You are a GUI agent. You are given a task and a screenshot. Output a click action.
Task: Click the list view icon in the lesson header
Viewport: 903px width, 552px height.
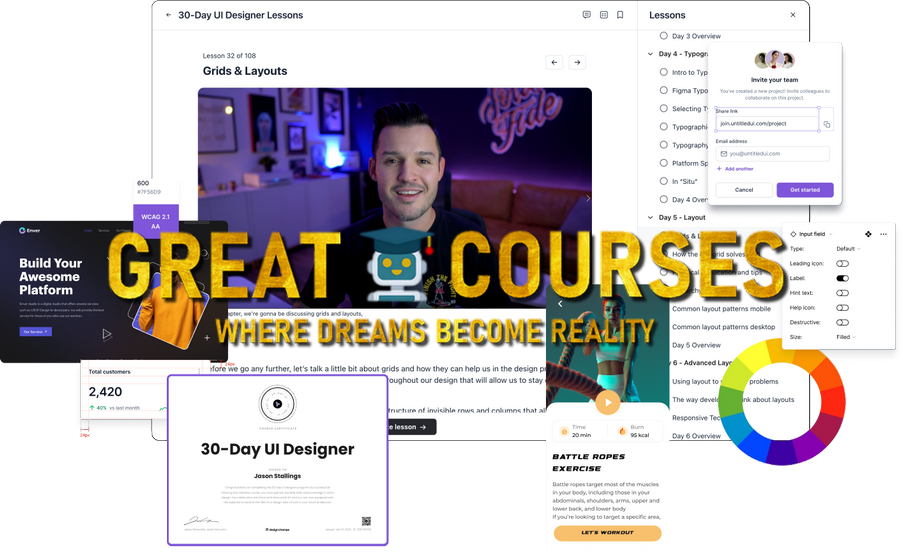604,15
